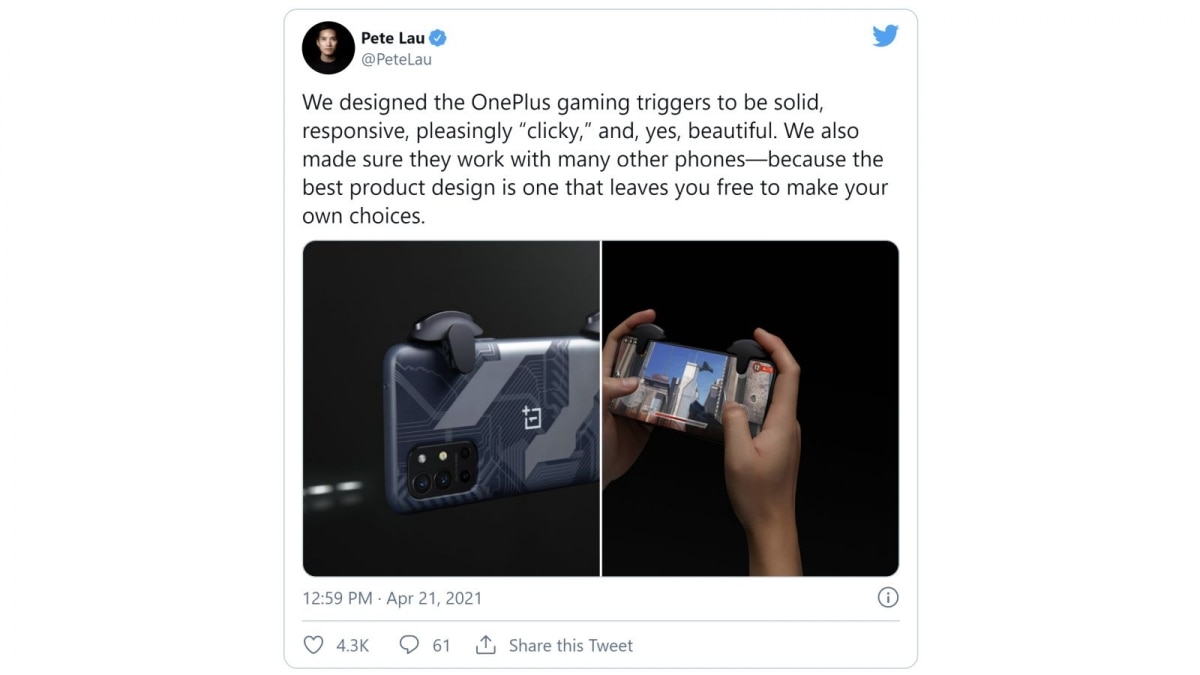Screen dimensions: 1200x675
Task: Click the camera module in left photo
Action: coord(438,468)
